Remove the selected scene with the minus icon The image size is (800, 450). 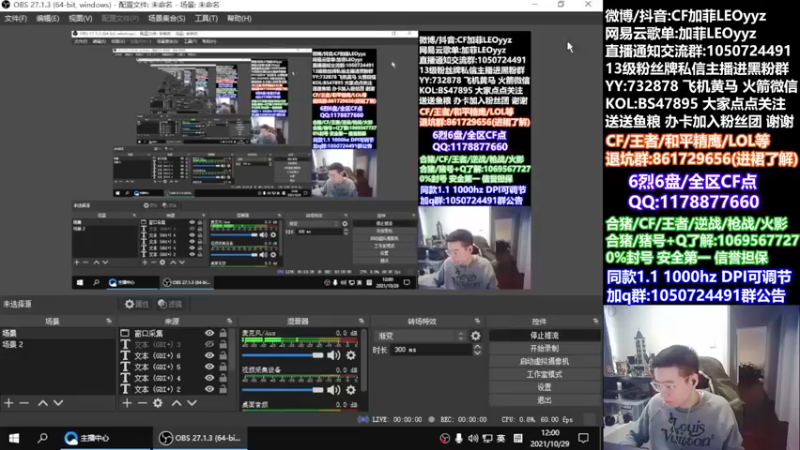tap(24, 403)
